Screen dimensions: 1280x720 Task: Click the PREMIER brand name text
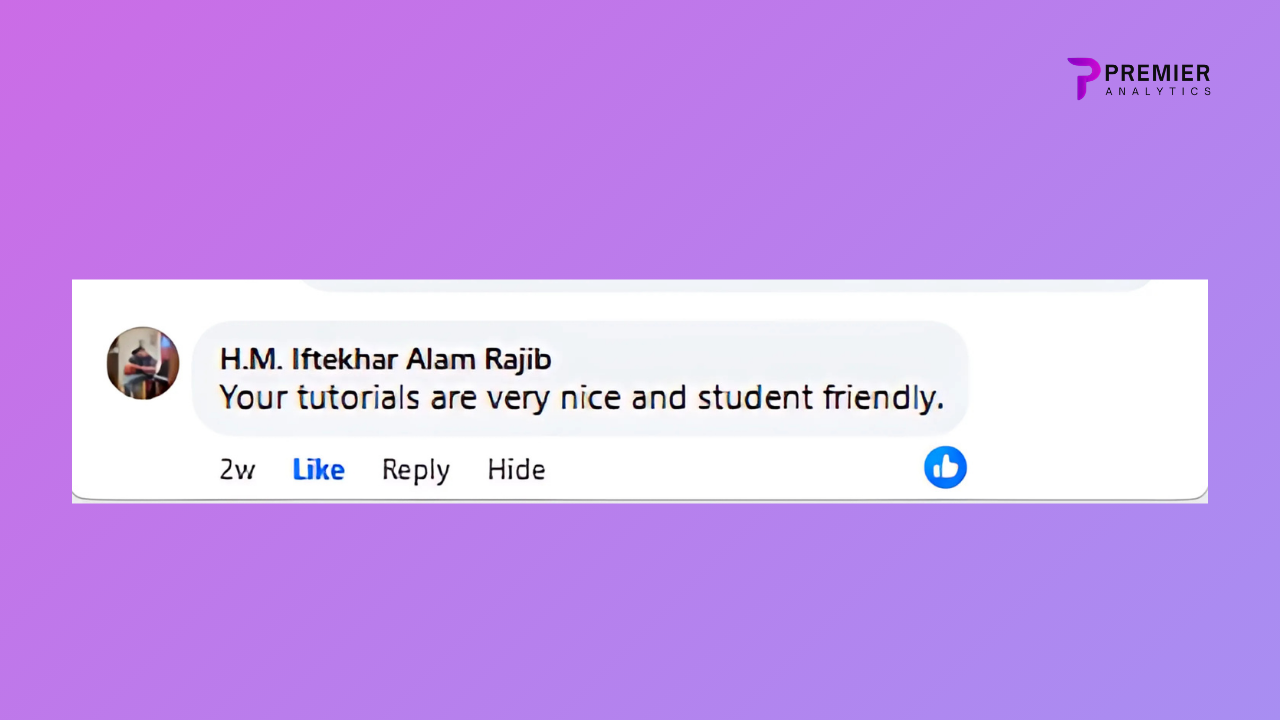pyautogui.click(x=1157, y=73)
